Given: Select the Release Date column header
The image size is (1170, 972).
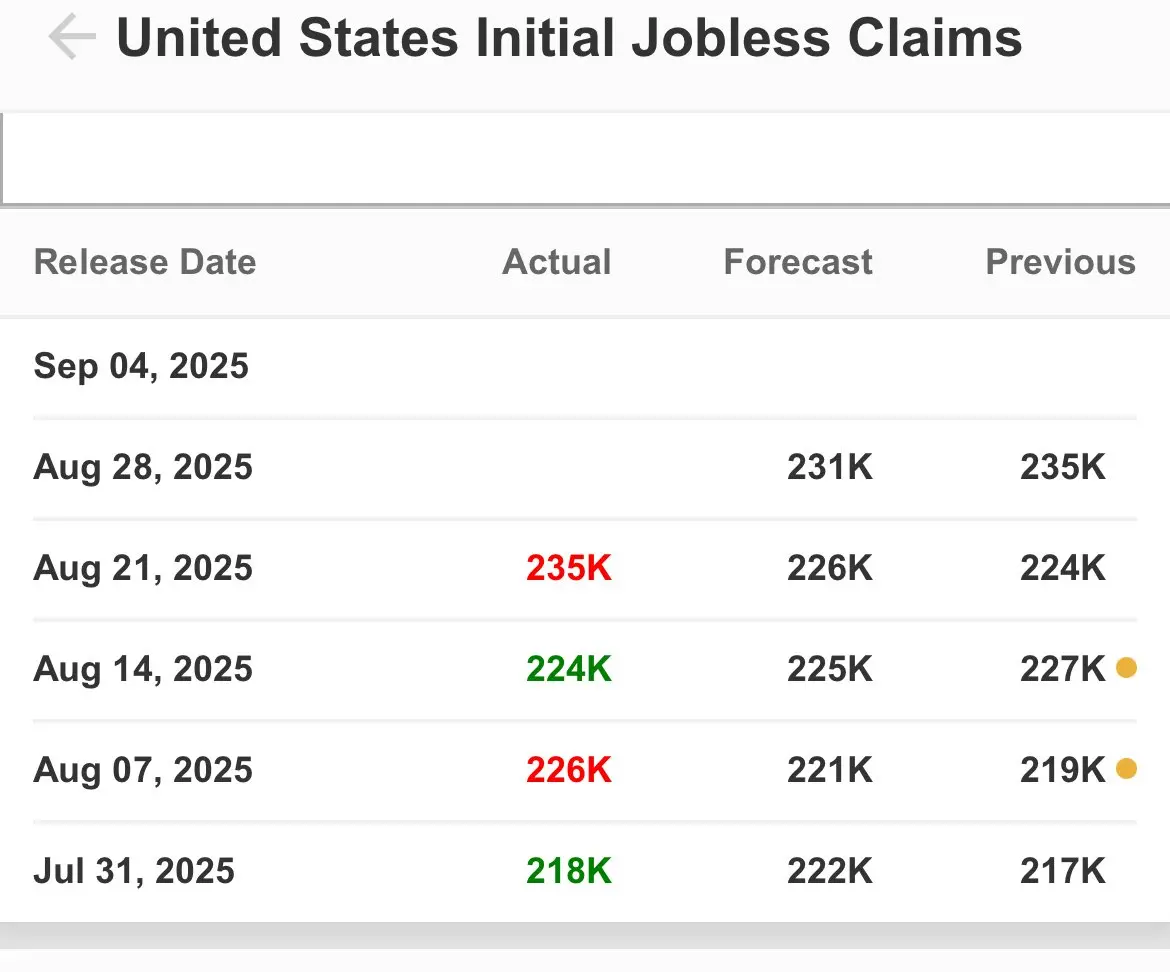Looking at the screenshot, I should [x=145, y=262].
